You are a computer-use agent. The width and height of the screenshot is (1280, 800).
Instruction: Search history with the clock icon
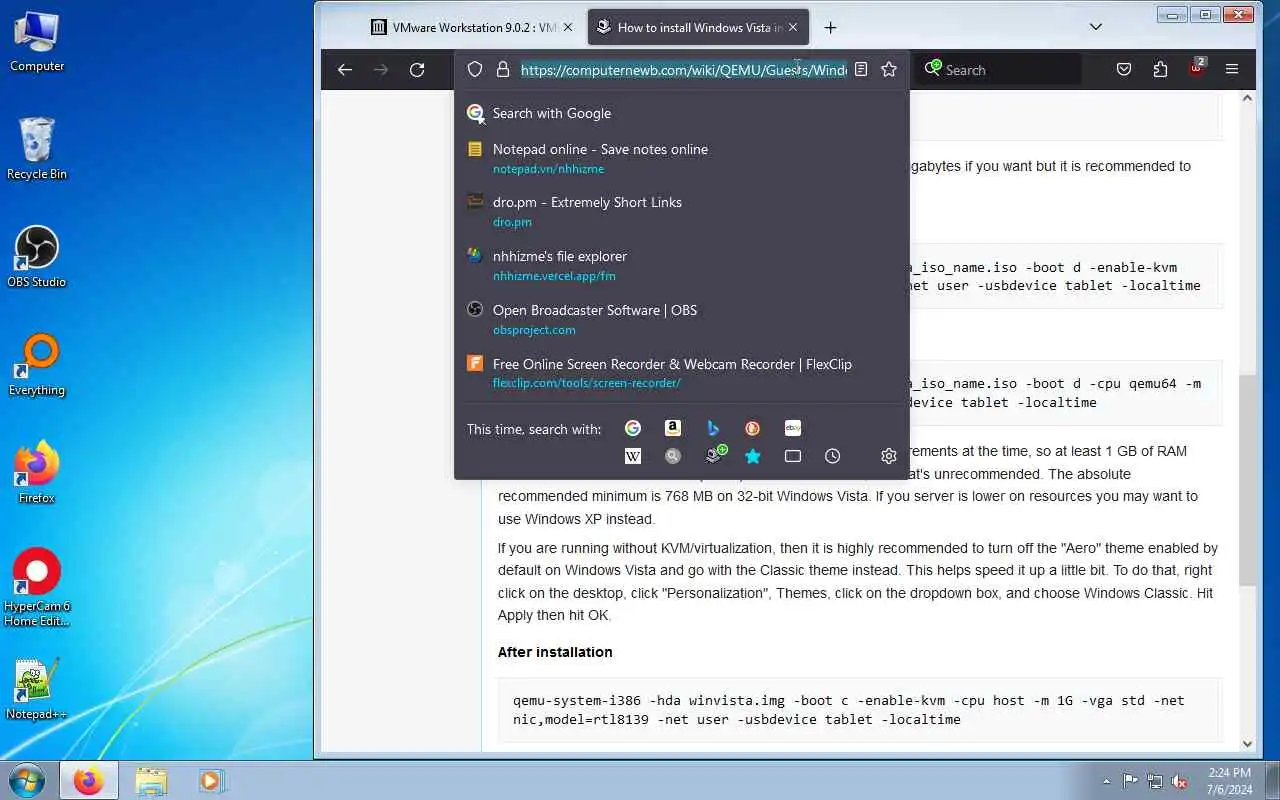(833, 456)
